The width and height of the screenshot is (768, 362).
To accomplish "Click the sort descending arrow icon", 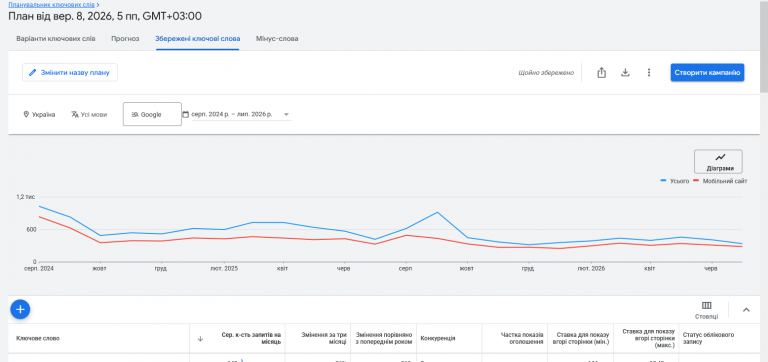I will 200,338.
